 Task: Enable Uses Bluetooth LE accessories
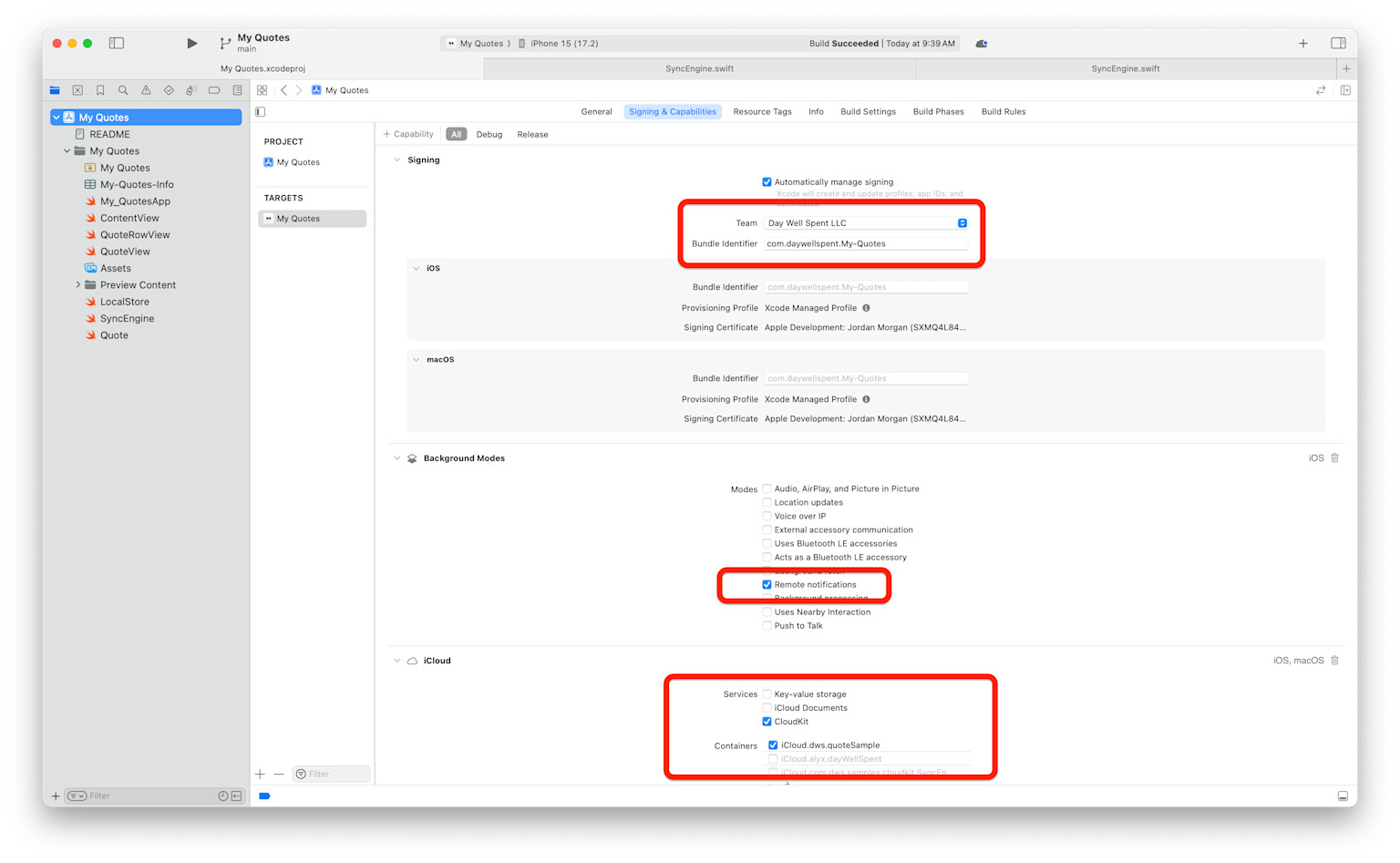click(767, 544)
